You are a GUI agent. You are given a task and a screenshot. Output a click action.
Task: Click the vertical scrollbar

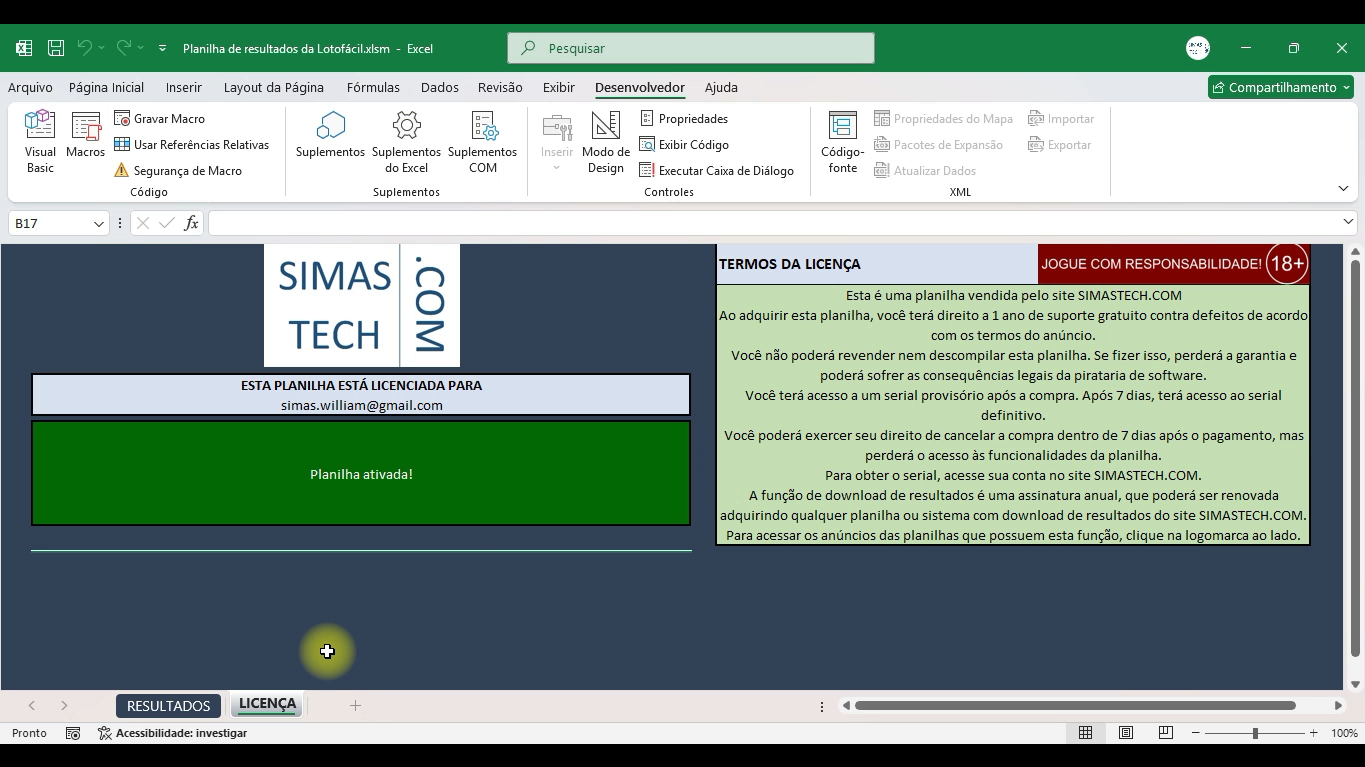(1356, 458)
